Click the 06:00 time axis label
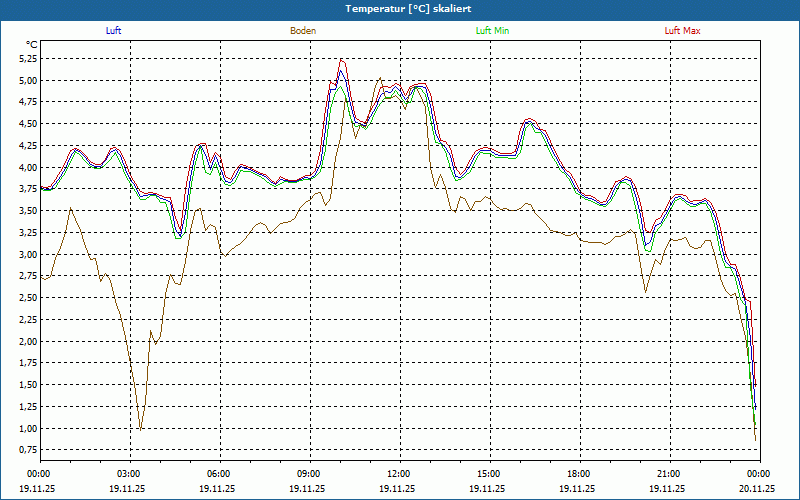 [218, 474]
